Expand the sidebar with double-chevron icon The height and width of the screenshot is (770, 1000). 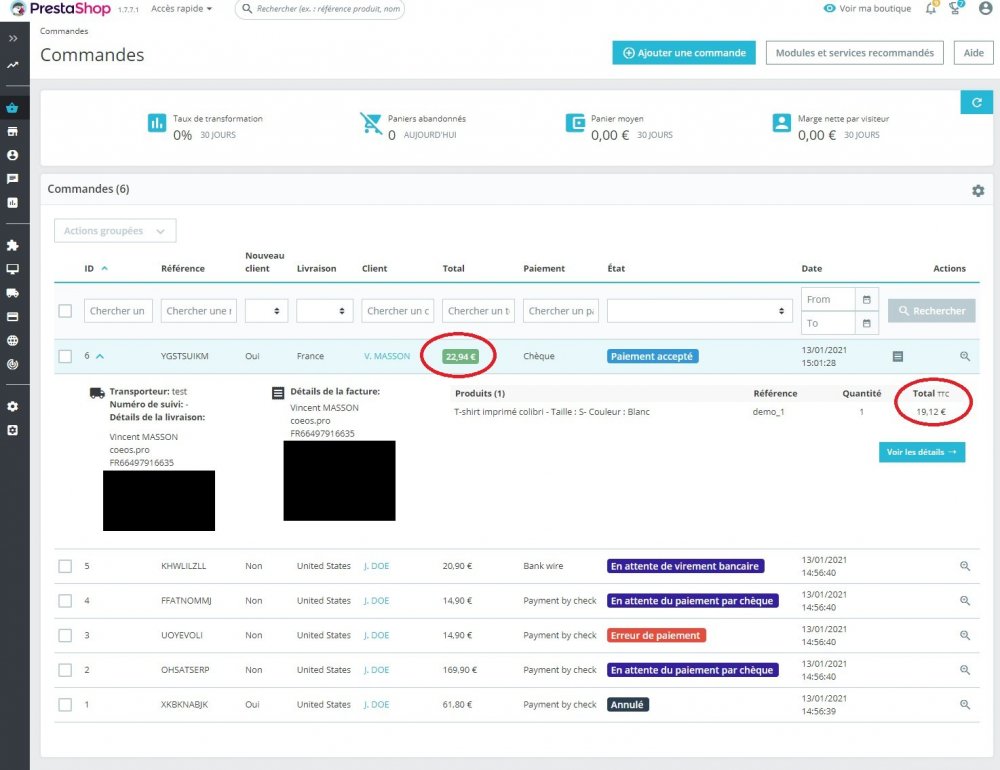[13, 38]
